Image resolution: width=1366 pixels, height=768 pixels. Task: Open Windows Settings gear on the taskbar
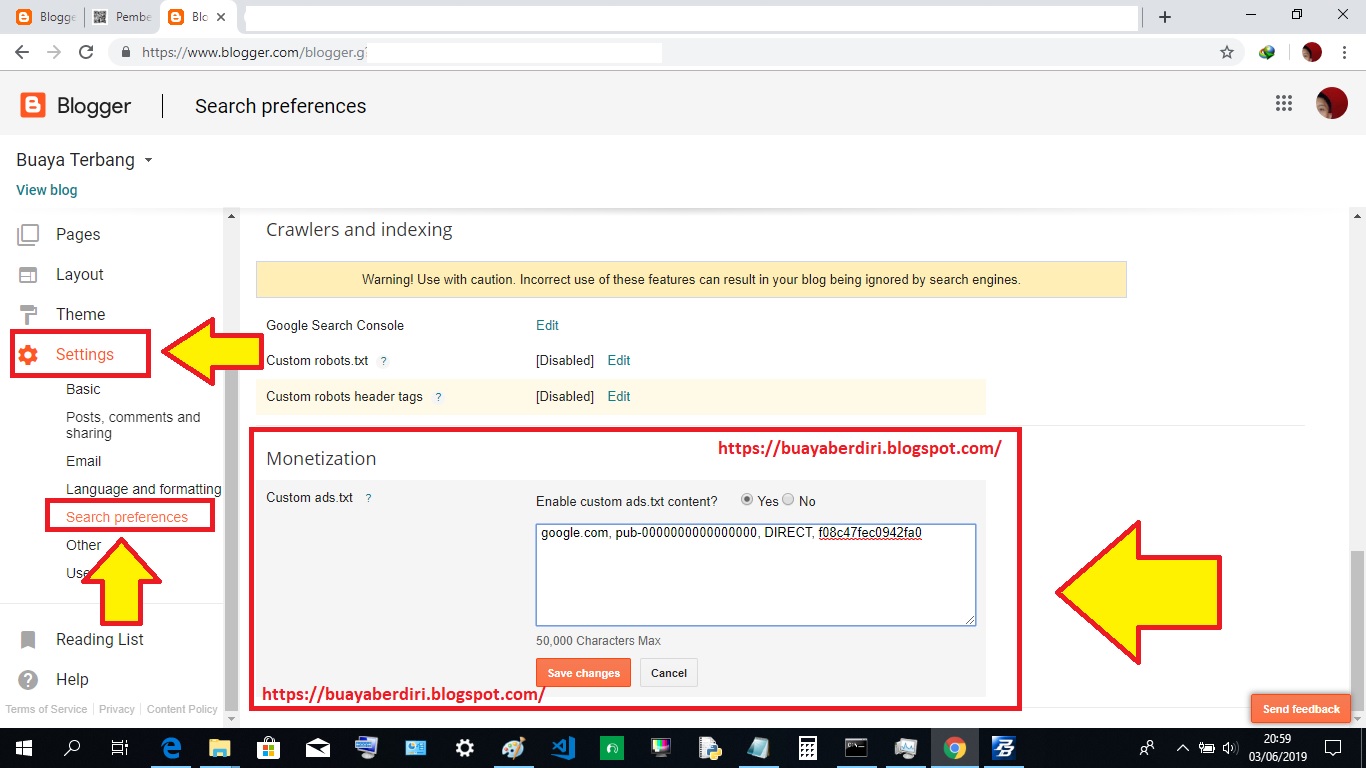pyautogui.click(x=465, y=747)
